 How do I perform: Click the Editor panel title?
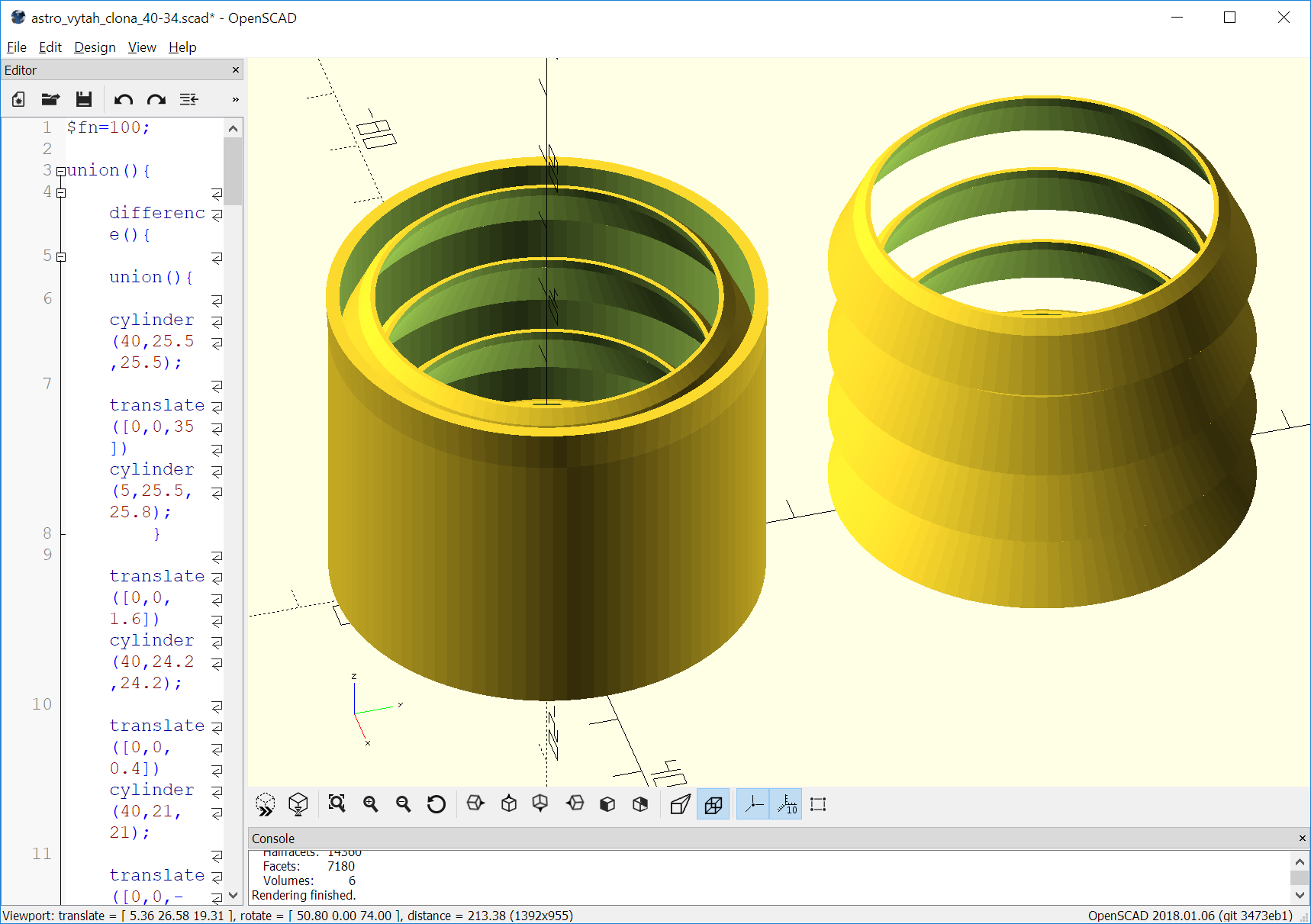(21, 70)
